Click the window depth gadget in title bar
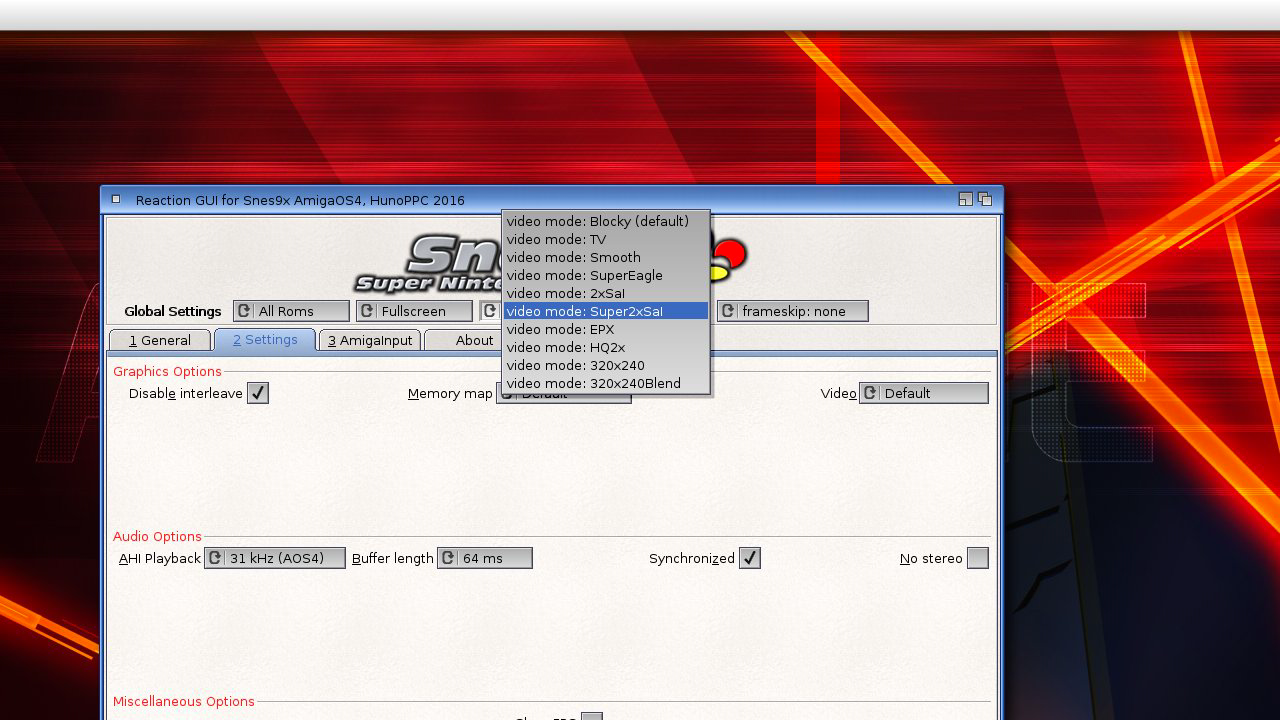This screenshot has height=720, width=1280. [x=985, y=199]
